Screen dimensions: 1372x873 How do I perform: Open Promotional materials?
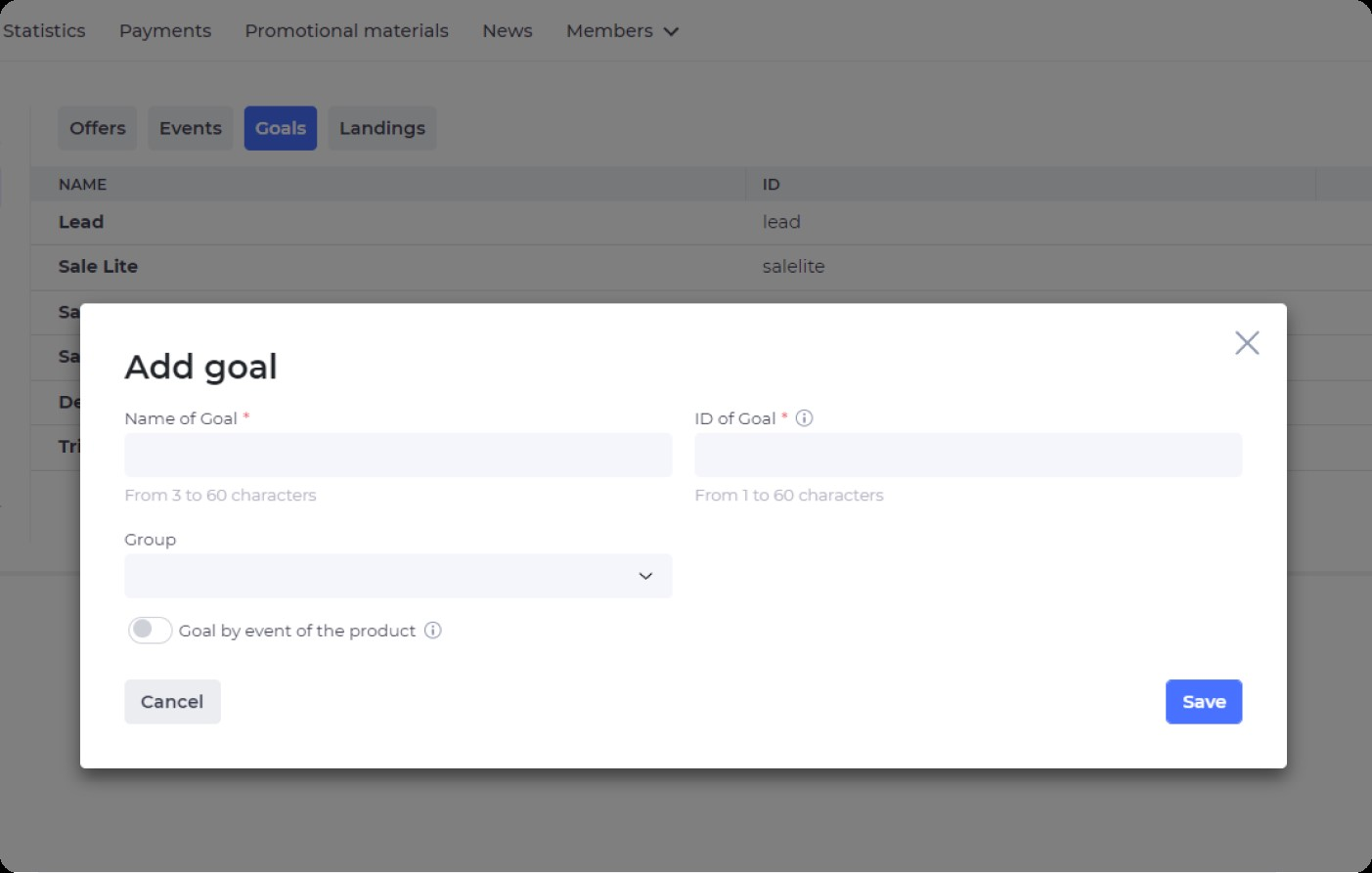[x=346, y=31]
